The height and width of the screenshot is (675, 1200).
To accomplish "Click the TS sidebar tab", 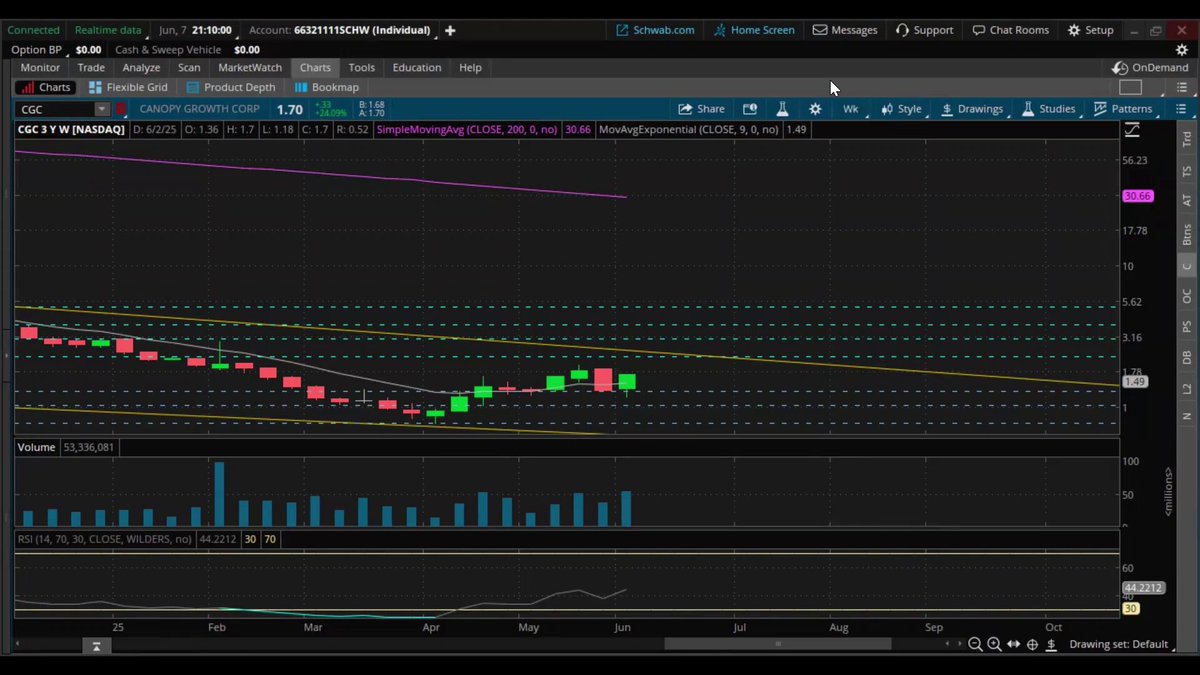I will coord(1187,172).
